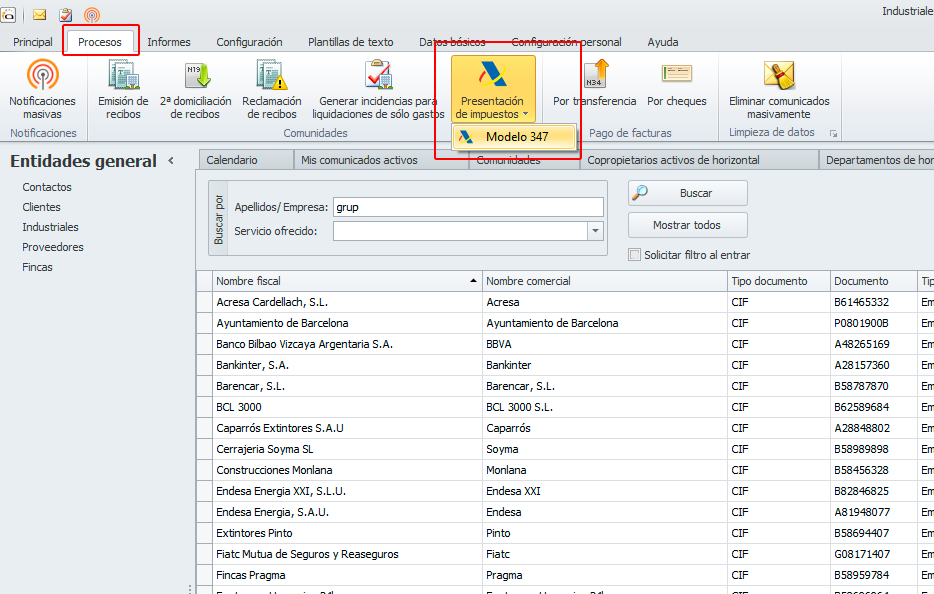Click the Mostrar todos button

pyautogui.click(x=687, y=225)
